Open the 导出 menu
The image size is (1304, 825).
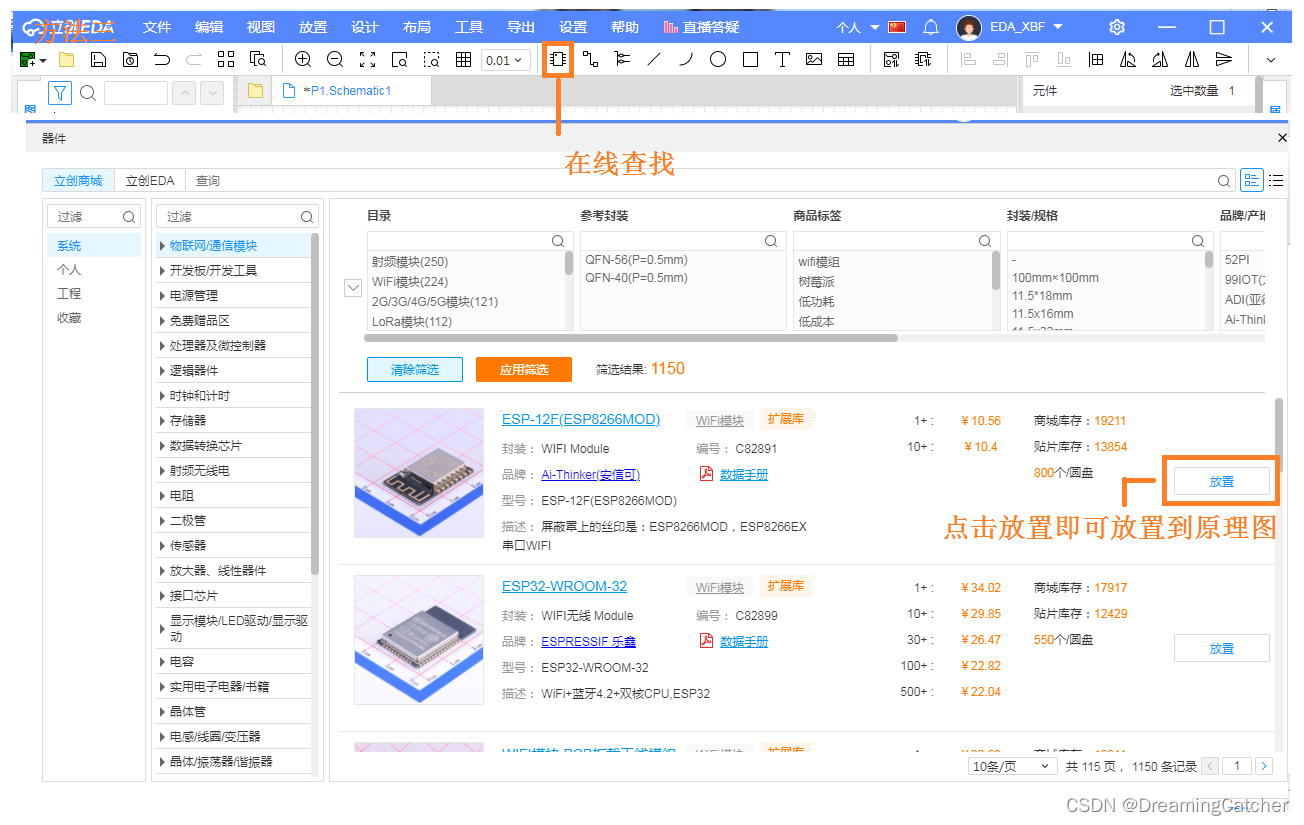(521, 27)
